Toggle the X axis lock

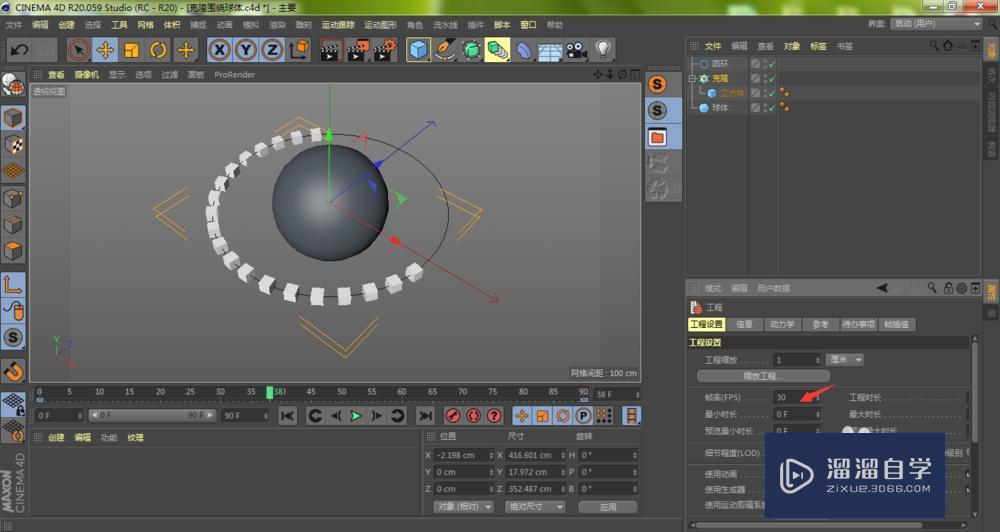click(x=219, y=50)
